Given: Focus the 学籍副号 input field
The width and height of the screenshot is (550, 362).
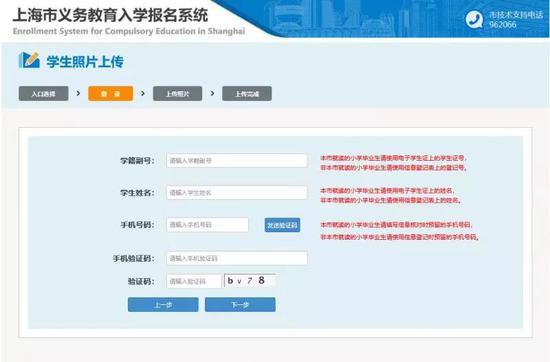Looking at the screenshot, I should click(237, 161).
